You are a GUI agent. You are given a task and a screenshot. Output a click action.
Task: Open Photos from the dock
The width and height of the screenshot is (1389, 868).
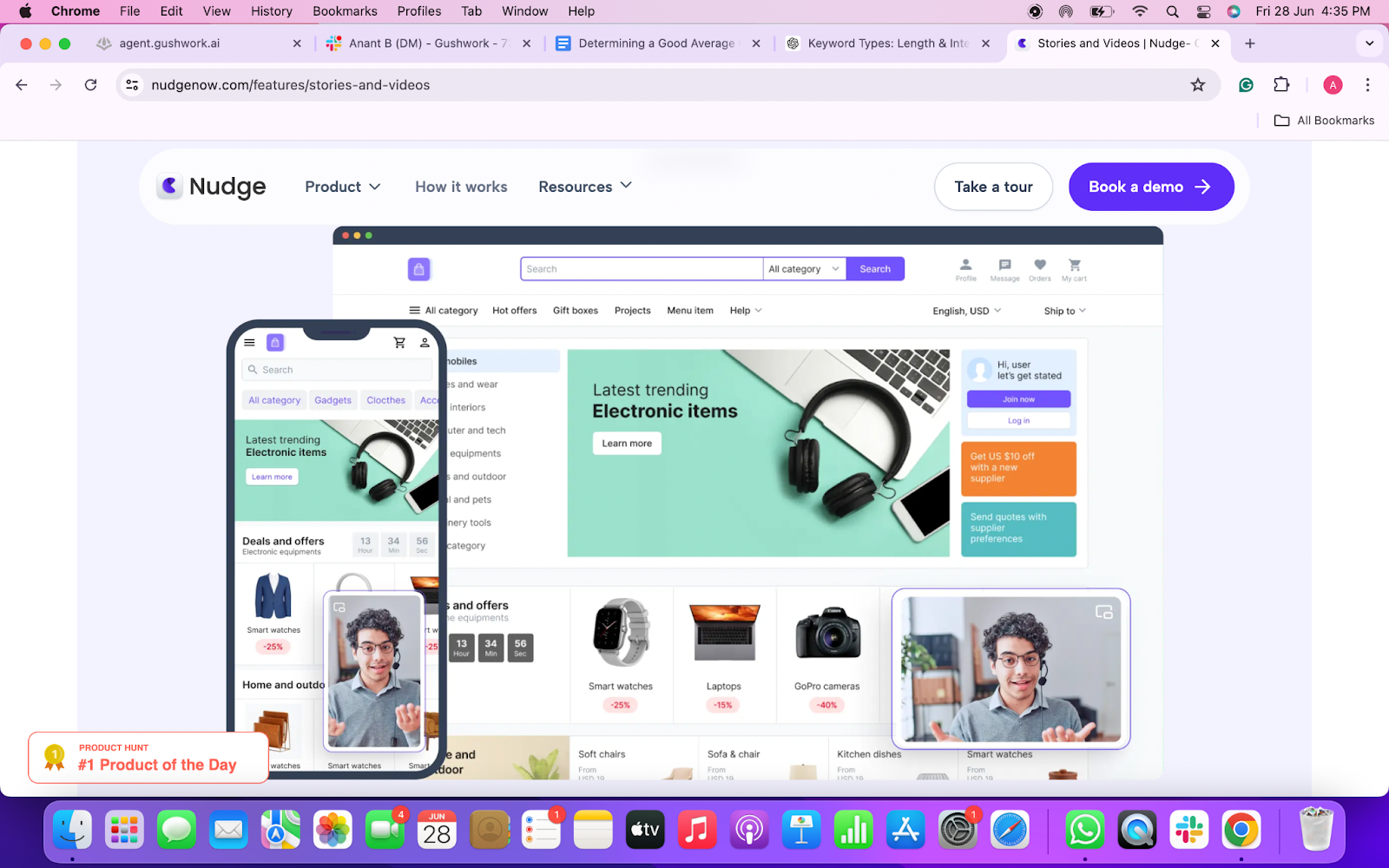coord(332,831)
